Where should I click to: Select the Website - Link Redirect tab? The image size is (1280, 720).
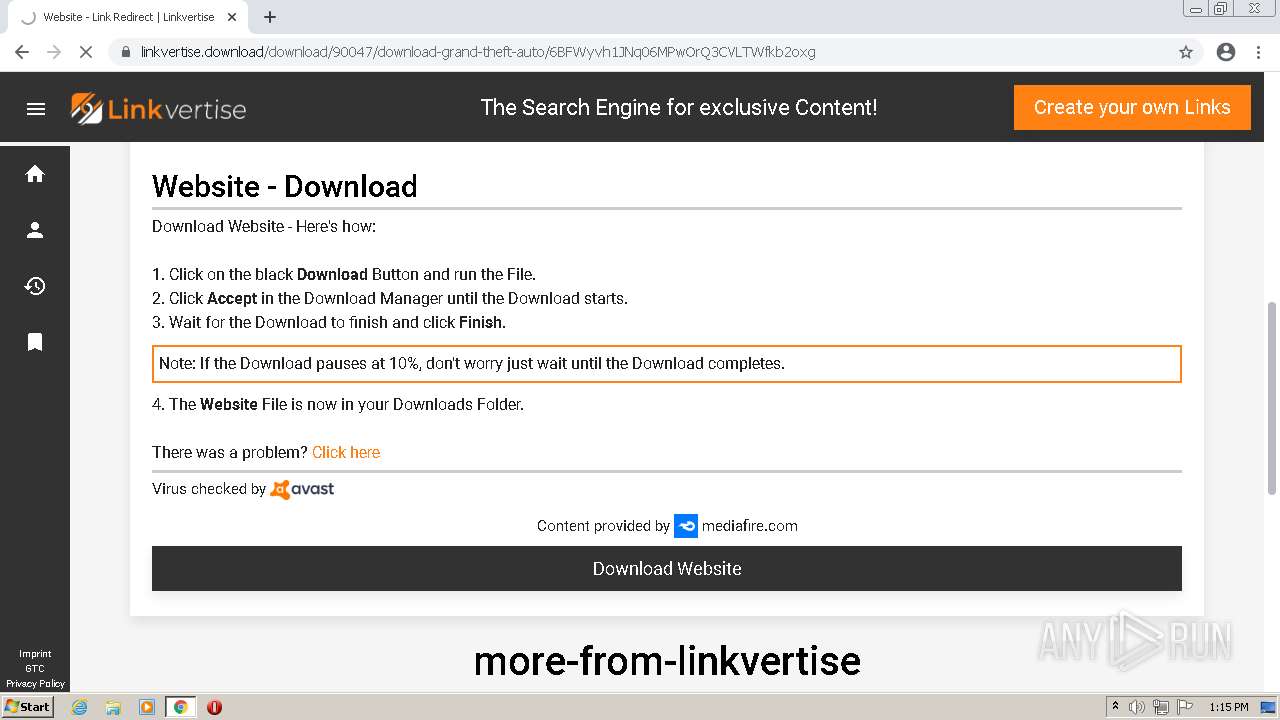coord(128,17)
